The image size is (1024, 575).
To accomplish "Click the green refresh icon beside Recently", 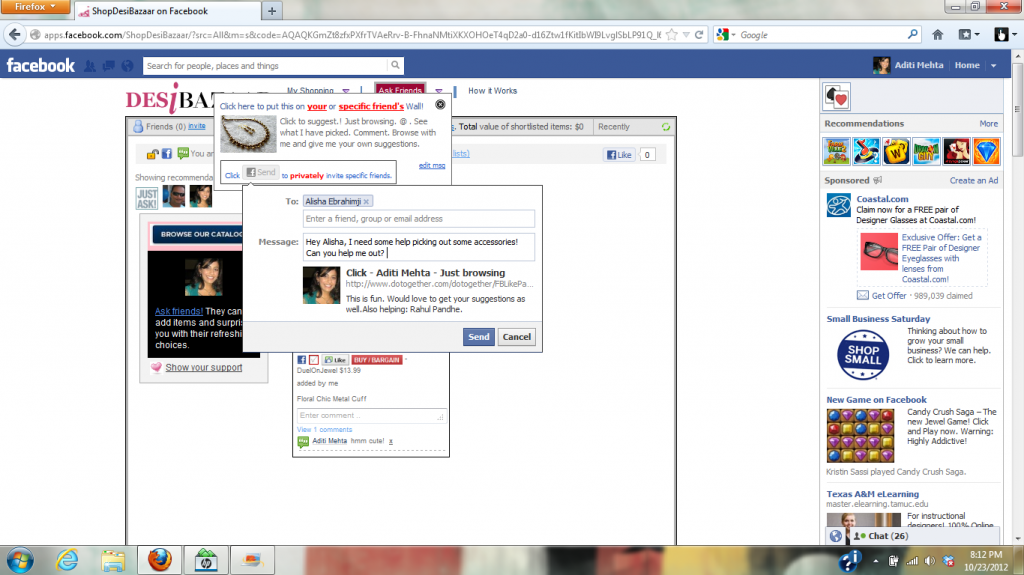I will [x=665, y=127].
